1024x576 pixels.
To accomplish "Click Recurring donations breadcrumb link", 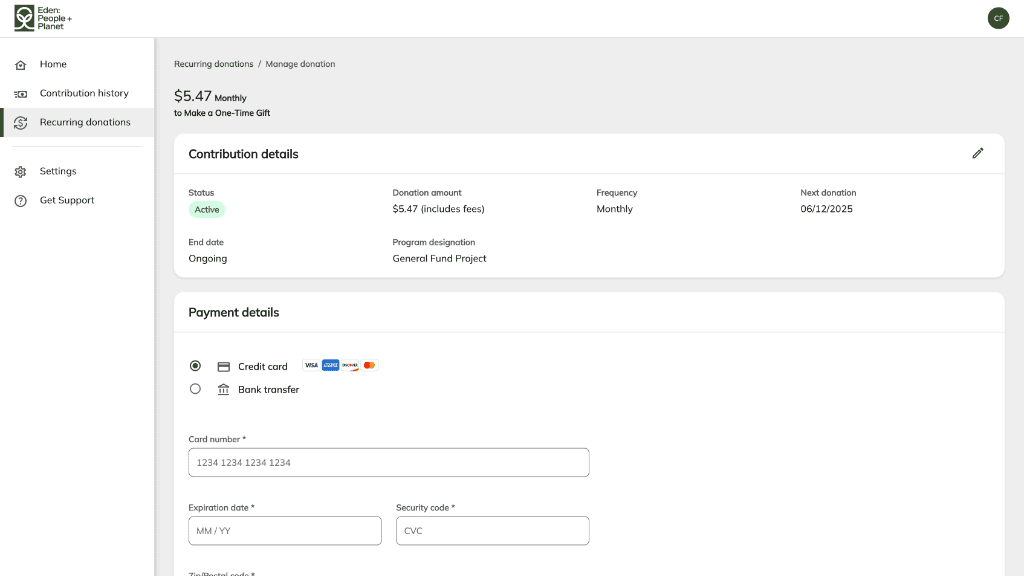I will pos(213,64).
